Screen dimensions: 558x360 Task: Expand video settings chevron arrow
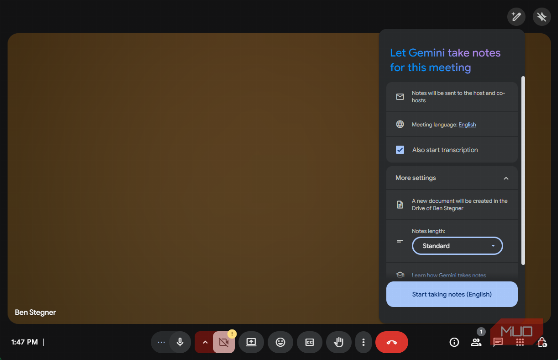click(x=205, y=343)
